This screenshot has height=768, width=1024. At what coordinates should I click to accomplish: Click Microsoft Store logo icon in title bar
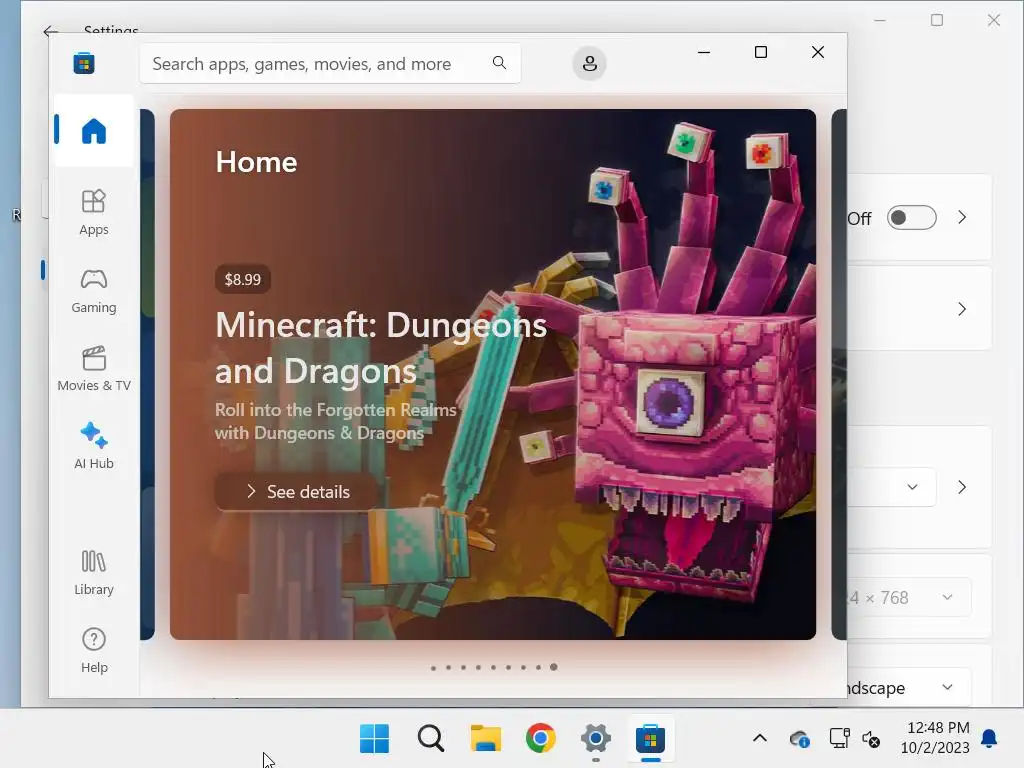84,63
